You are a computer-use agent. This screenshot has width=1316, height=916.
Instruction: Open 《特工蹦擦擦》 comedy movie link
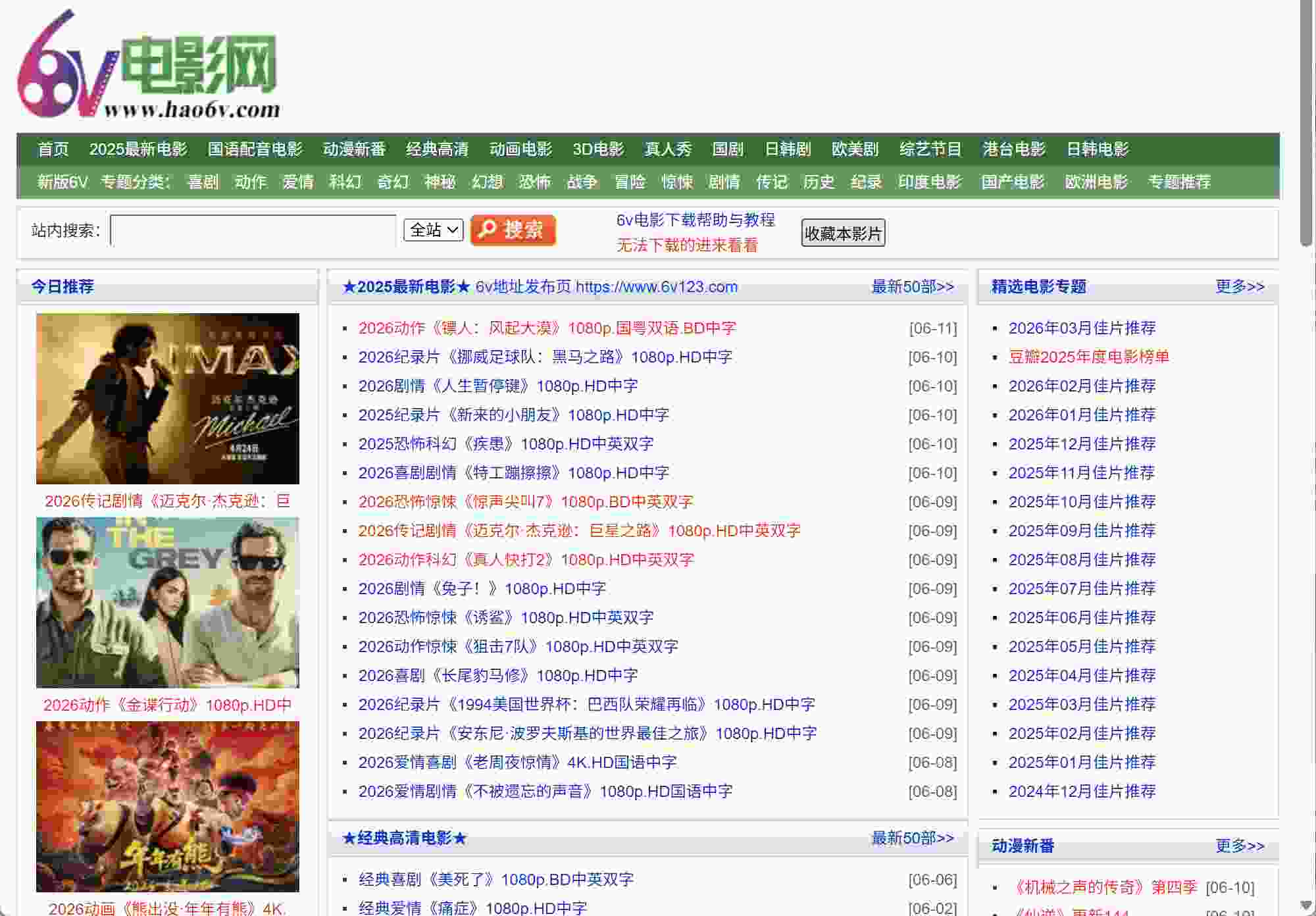514,472
